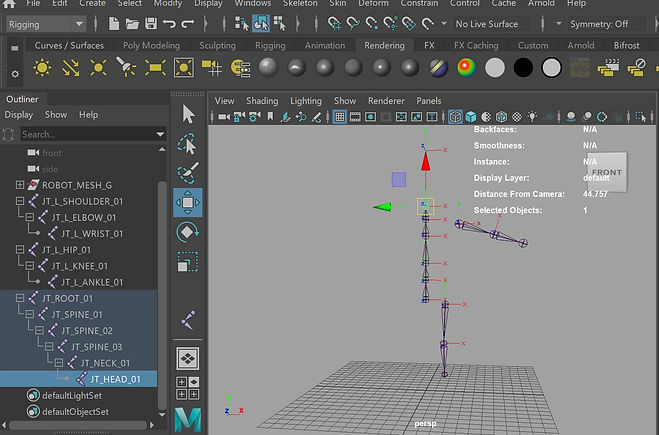Image resolution: width=659 pixels, height=435 pixels.
Task: Expand the ROBOT_MESH_G node
Action: [20, 185]
